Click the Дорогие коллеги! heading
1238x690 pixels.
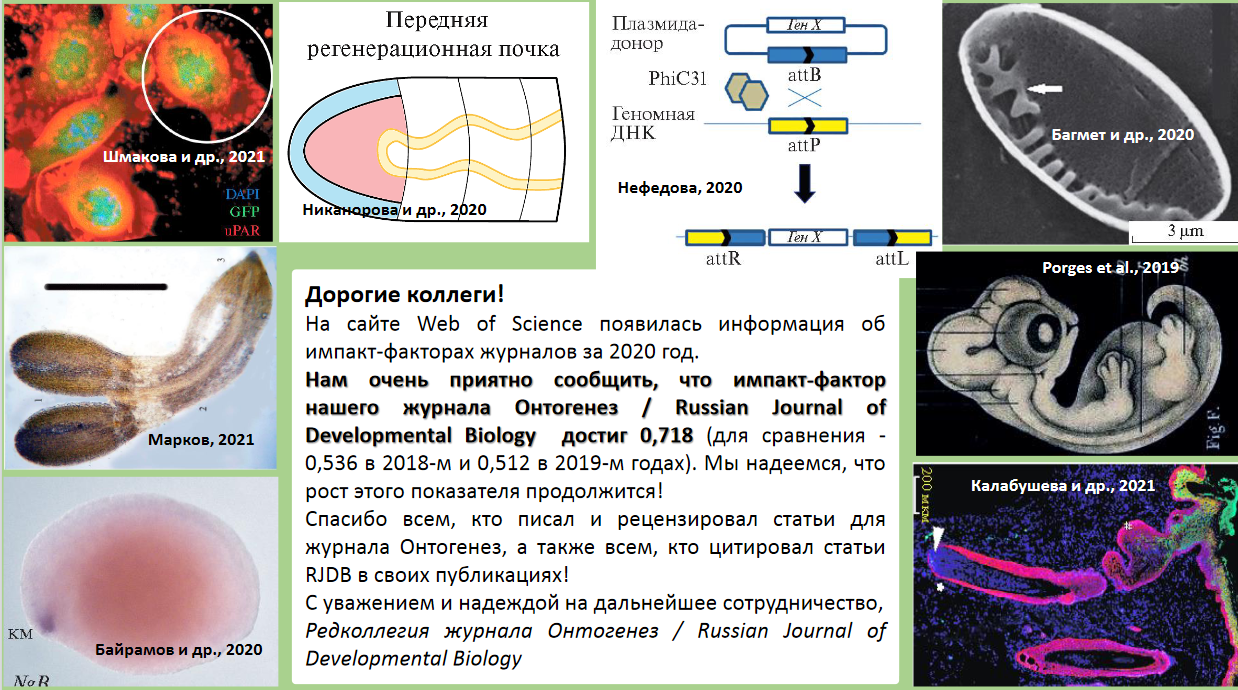404,295
